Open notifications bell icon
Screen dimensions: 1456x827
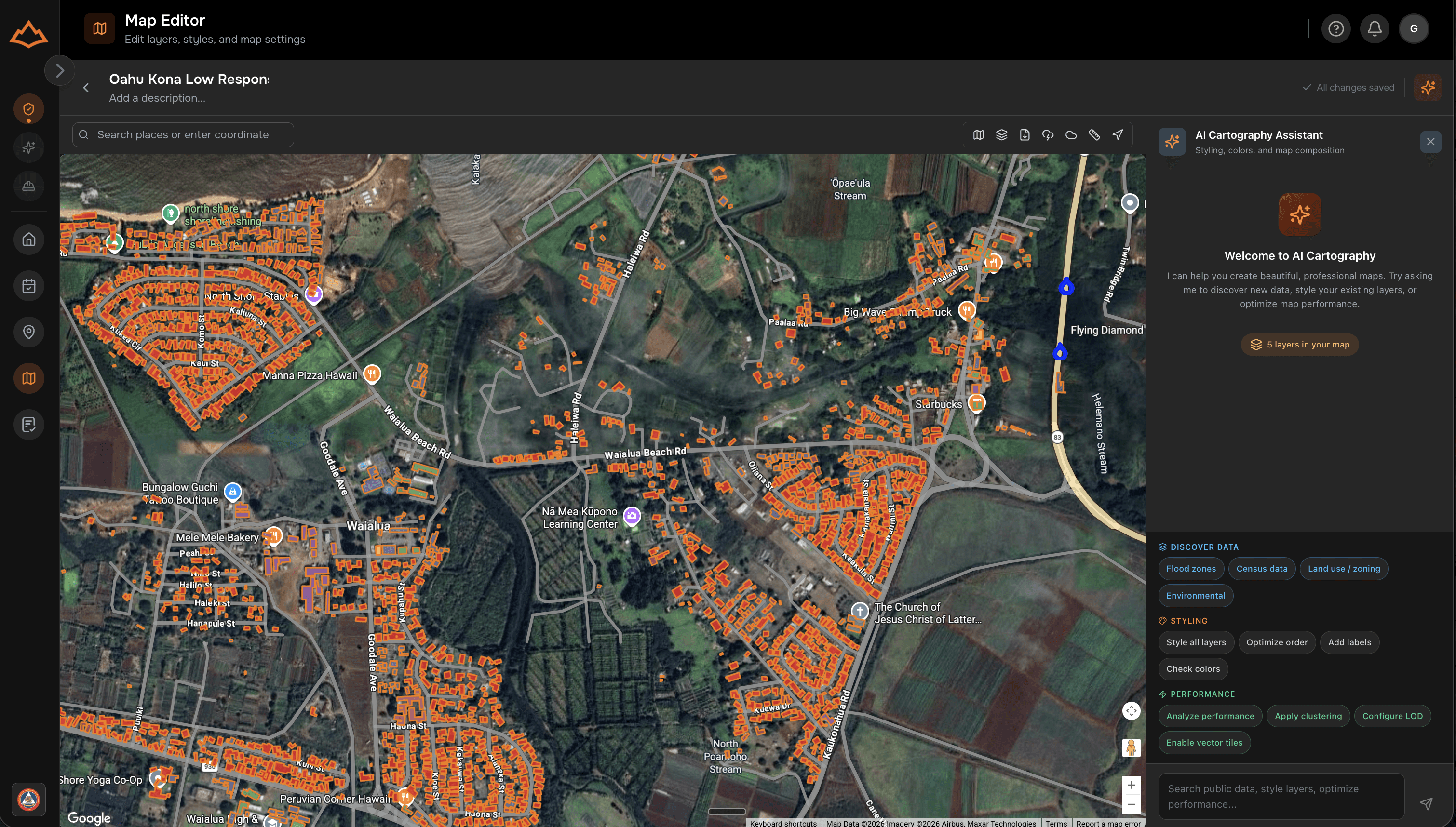coord(1374,28)
